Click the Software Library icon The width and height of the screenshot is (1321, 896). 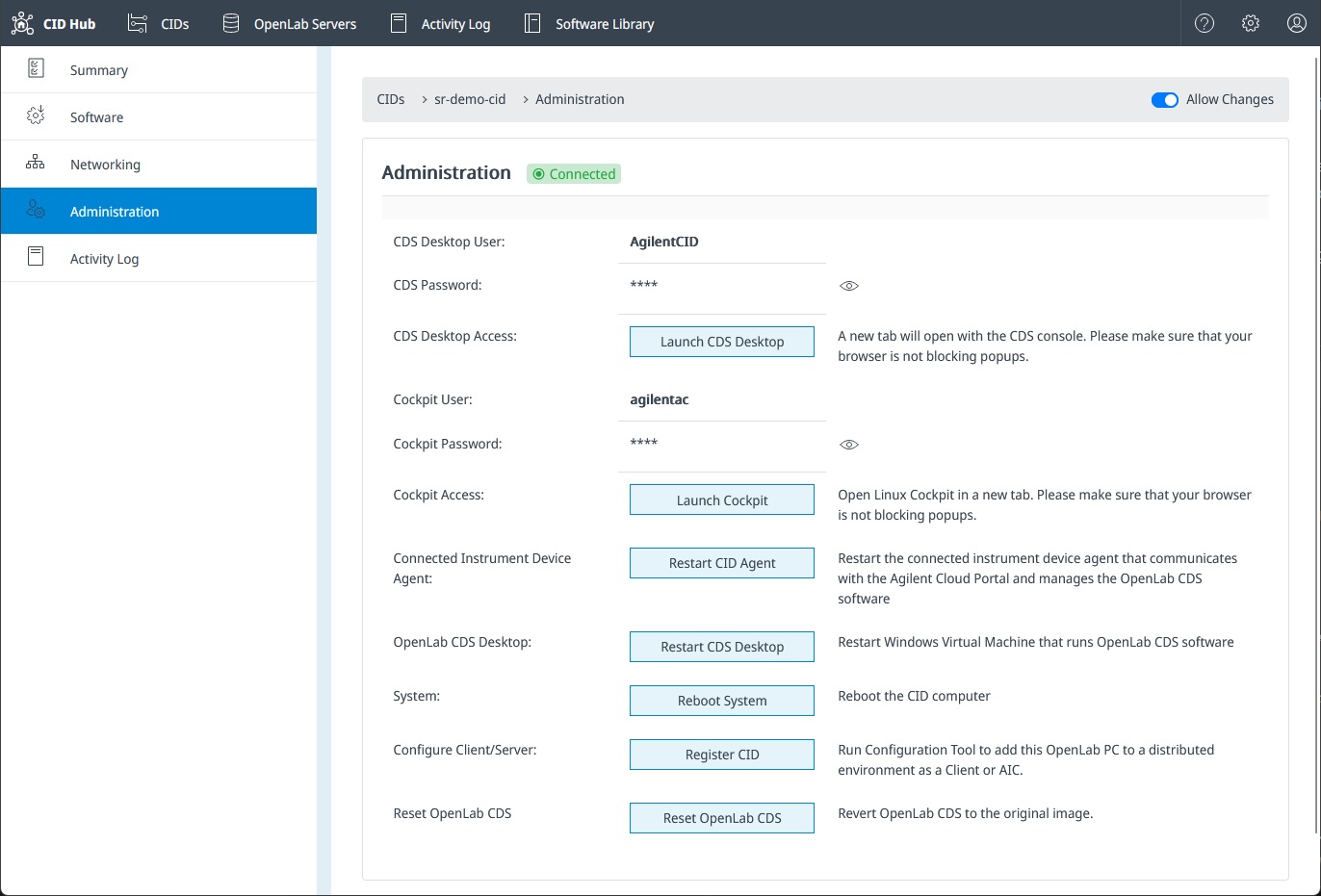(532, 23)
